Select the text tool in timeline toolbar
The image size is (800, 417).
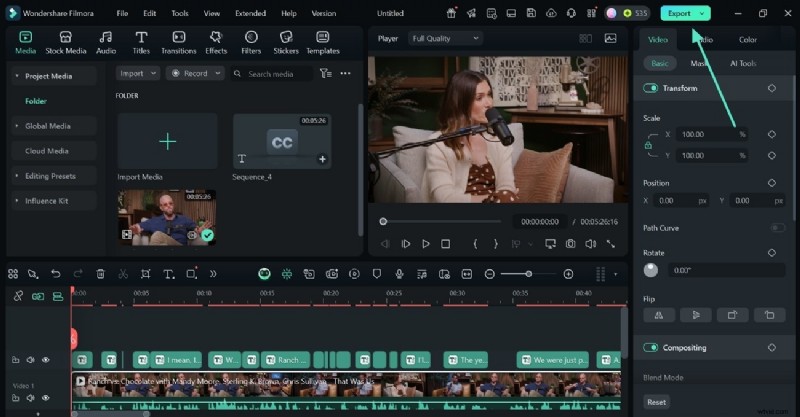[168, 274]
